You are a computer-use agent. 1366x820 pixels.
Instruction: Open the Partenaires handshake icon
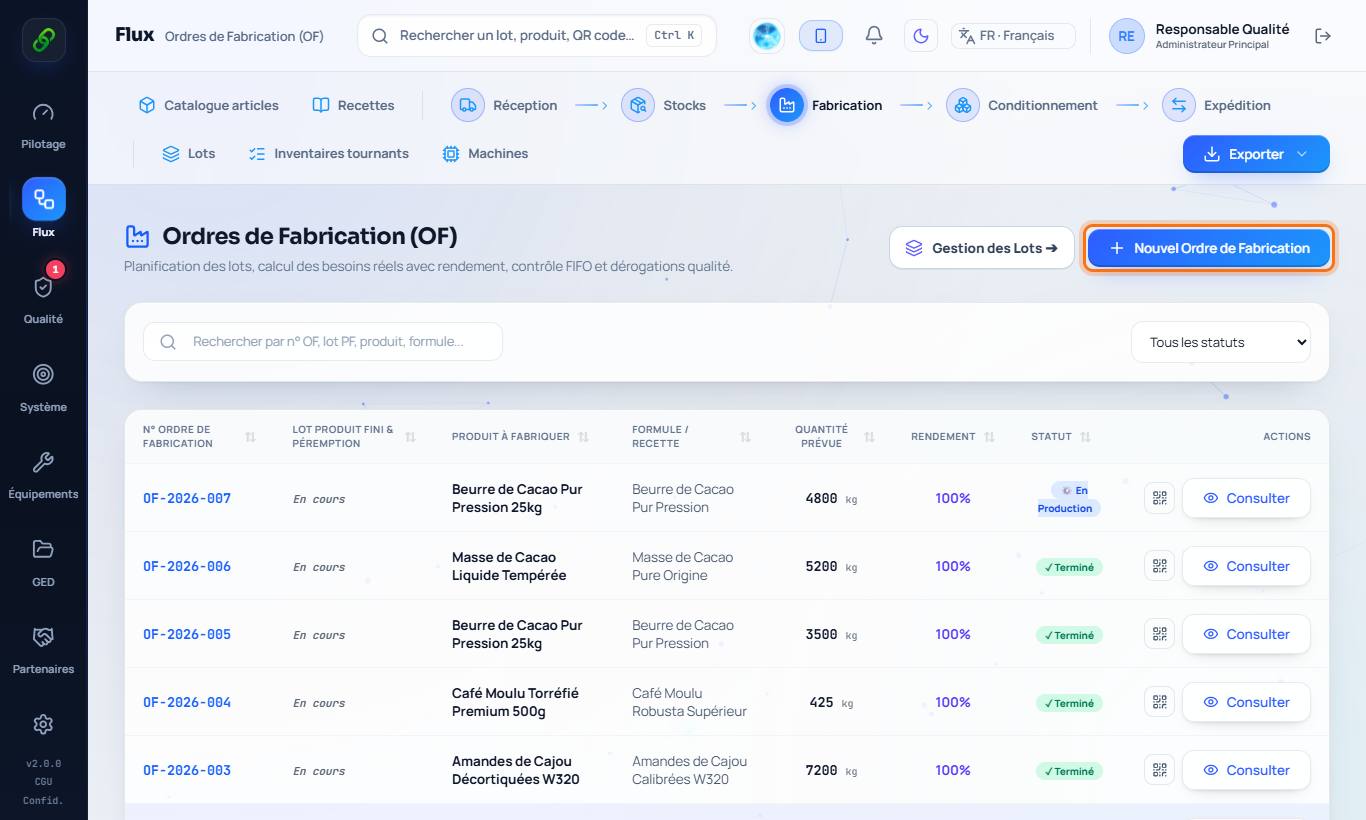pos(43,647)
